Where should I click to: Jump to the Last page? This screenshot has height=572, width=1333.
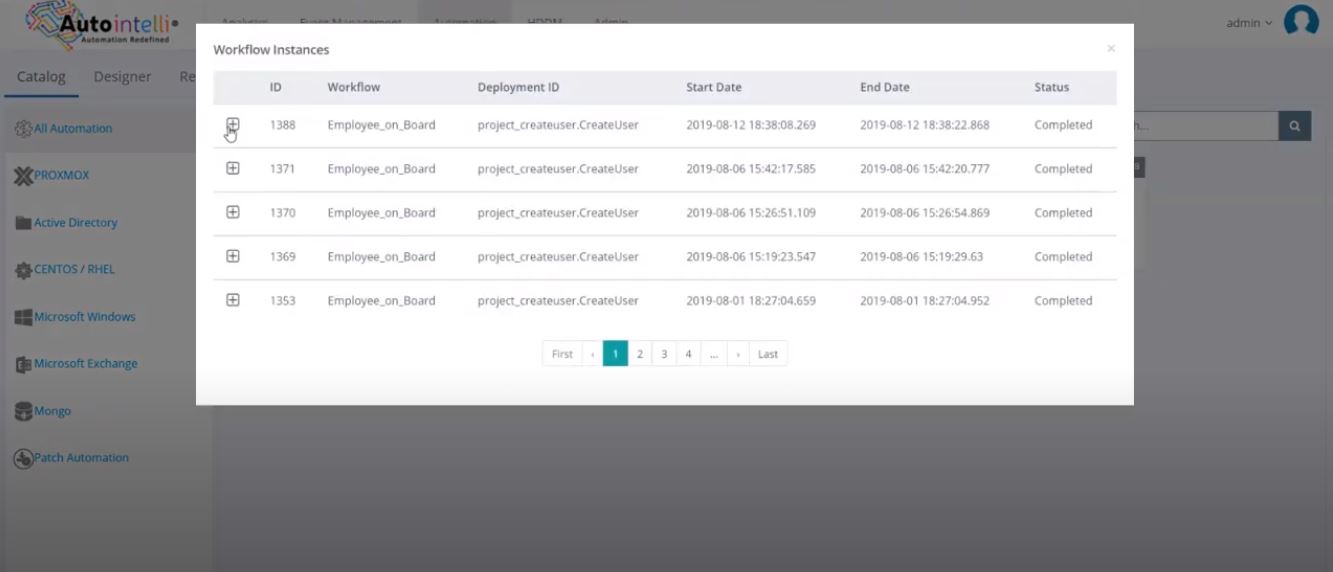coord(768,354)
